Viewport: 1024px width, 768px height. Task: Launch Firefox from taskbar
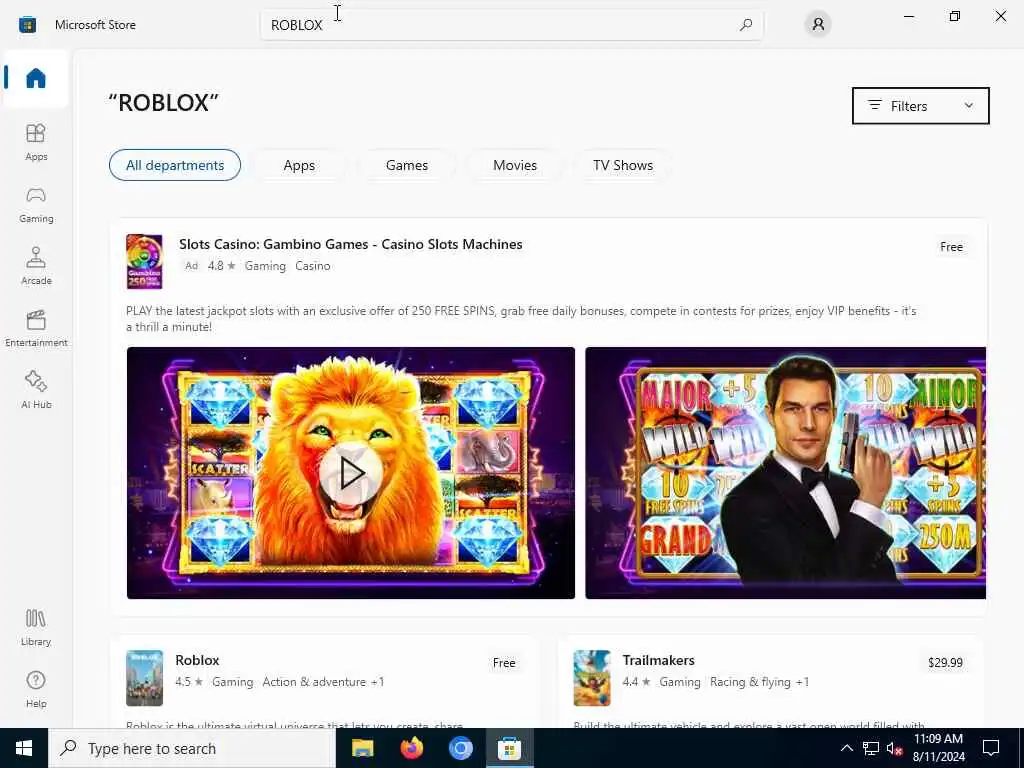pos(411,748)
